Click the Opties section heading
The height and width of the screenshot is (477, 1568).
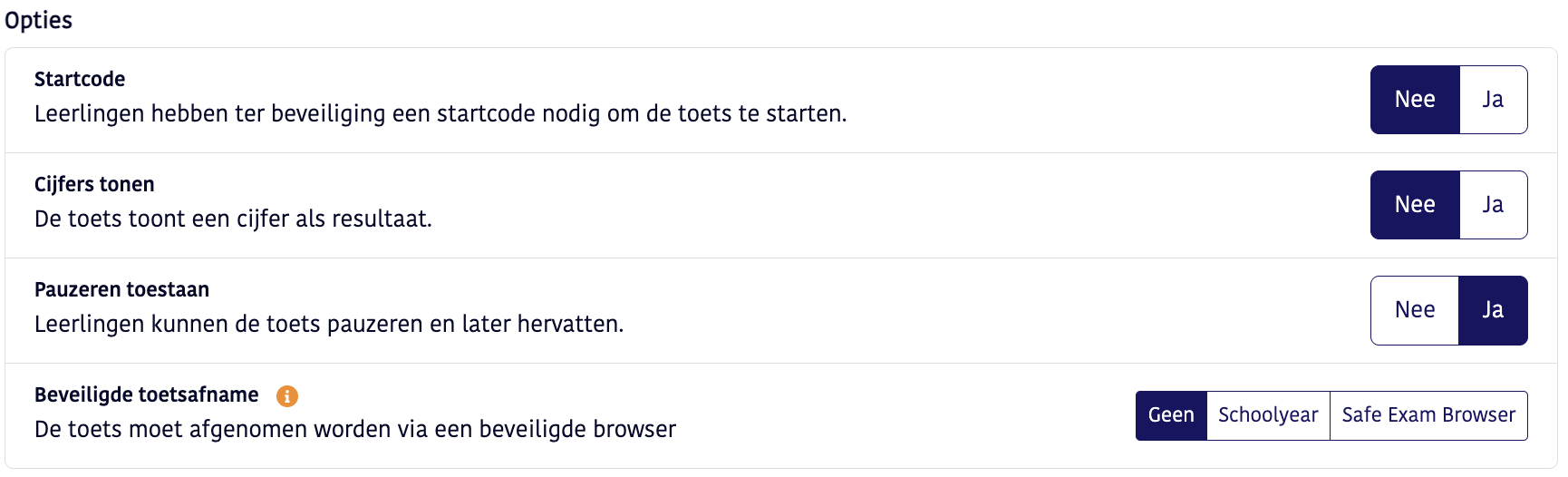(39, 20)
